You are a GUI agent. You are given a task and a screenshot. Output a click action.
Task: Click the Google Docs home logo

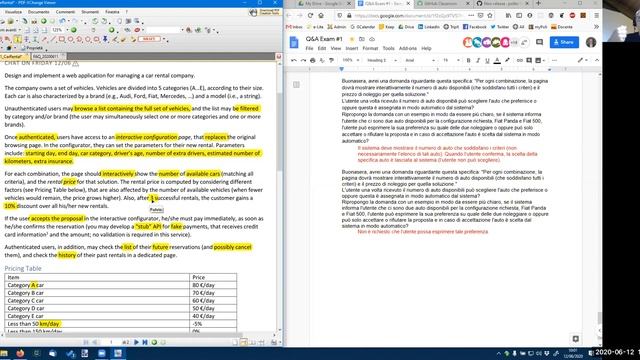pos(294,42)
